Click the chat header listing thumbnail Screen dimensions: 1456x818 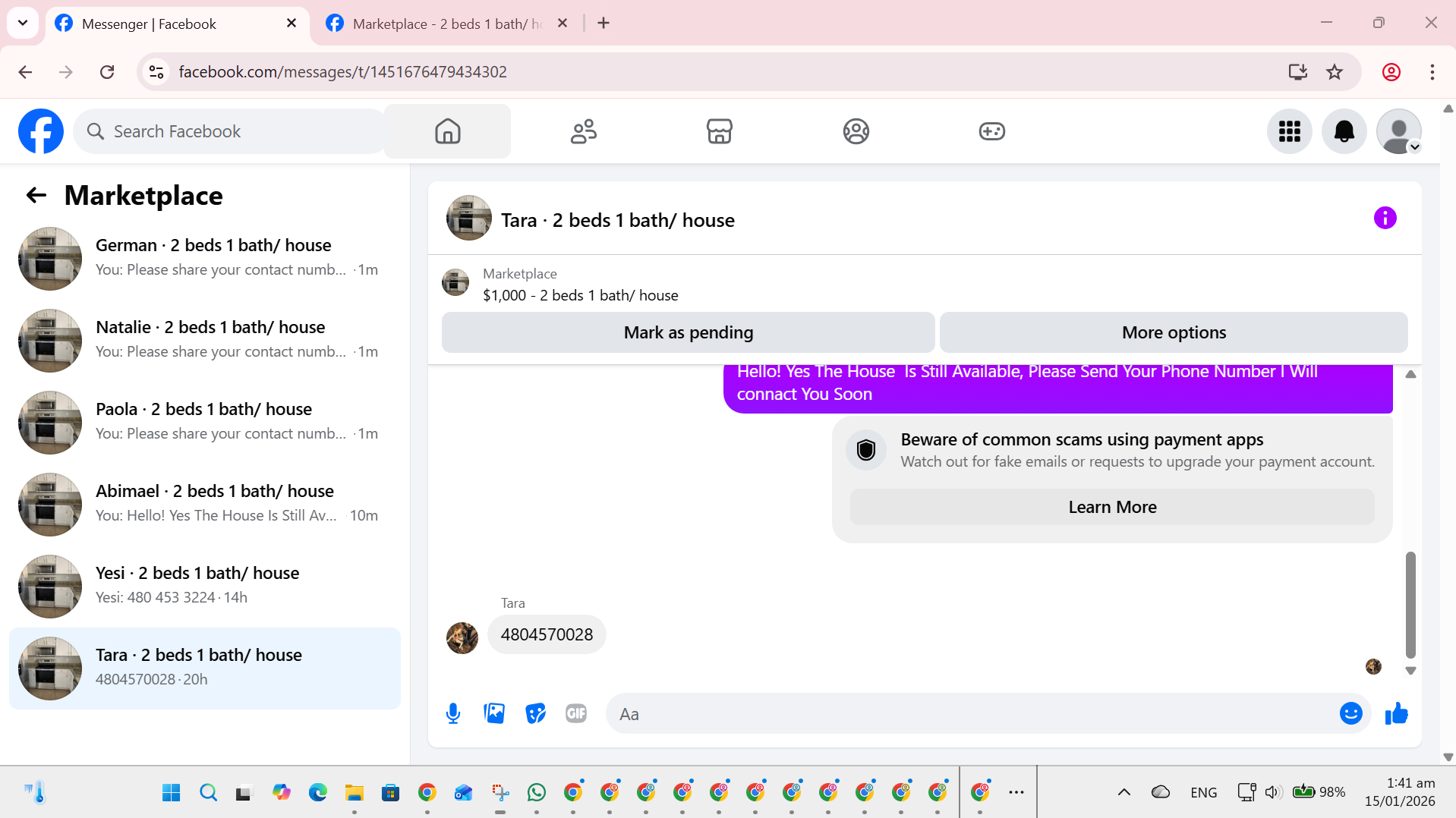(x=469, y=219)
